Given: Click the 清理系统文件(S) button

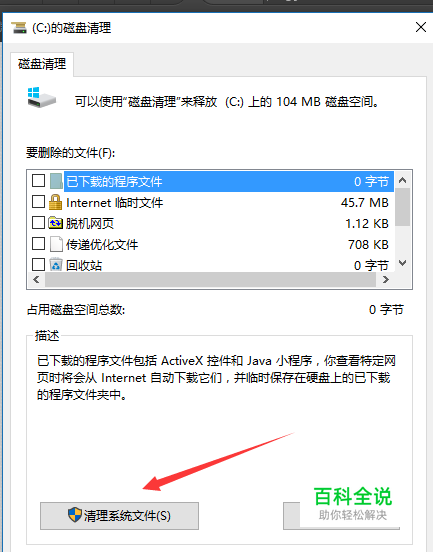Looking at the screenshot, I should click(119, 516).
